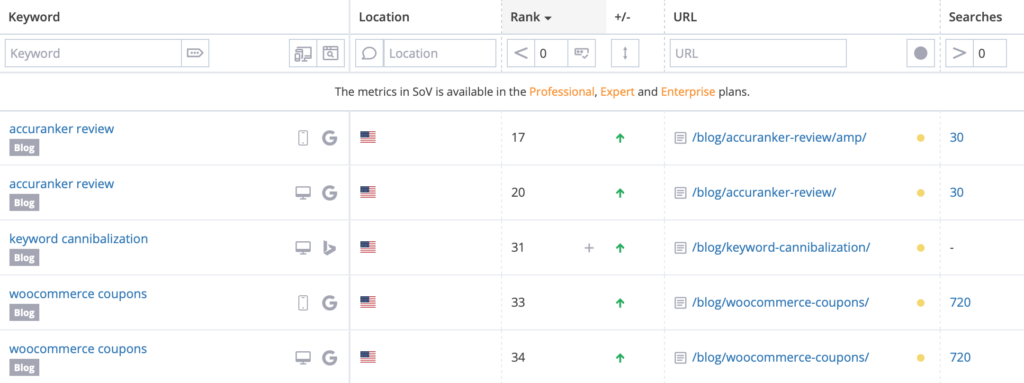Open the desktop accuranker review keyword
The width and height of the screenshot is (1024, 383).
[x=61, y=184]
